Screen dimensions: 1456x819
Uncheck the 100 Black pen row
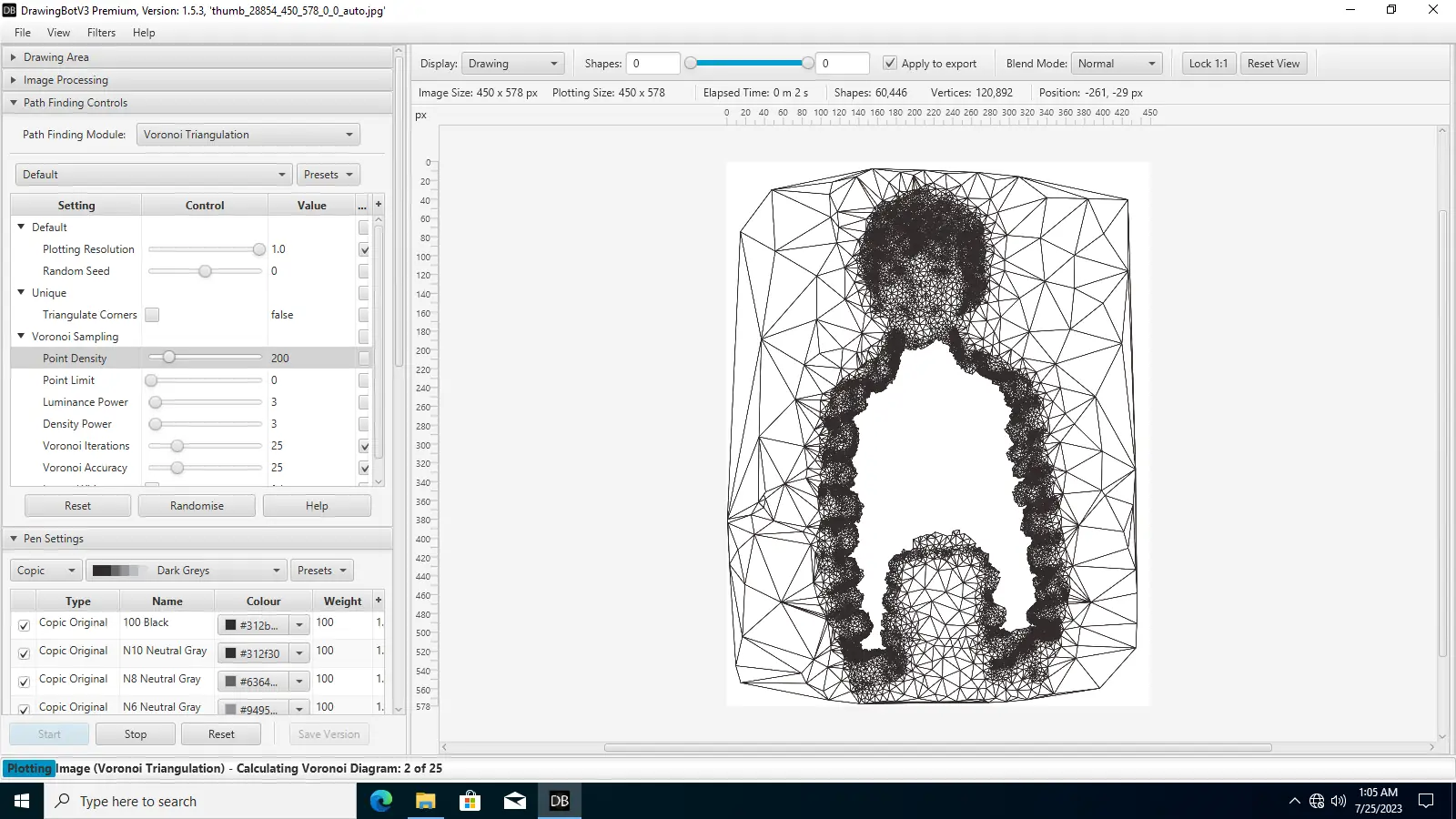point(24,625)
